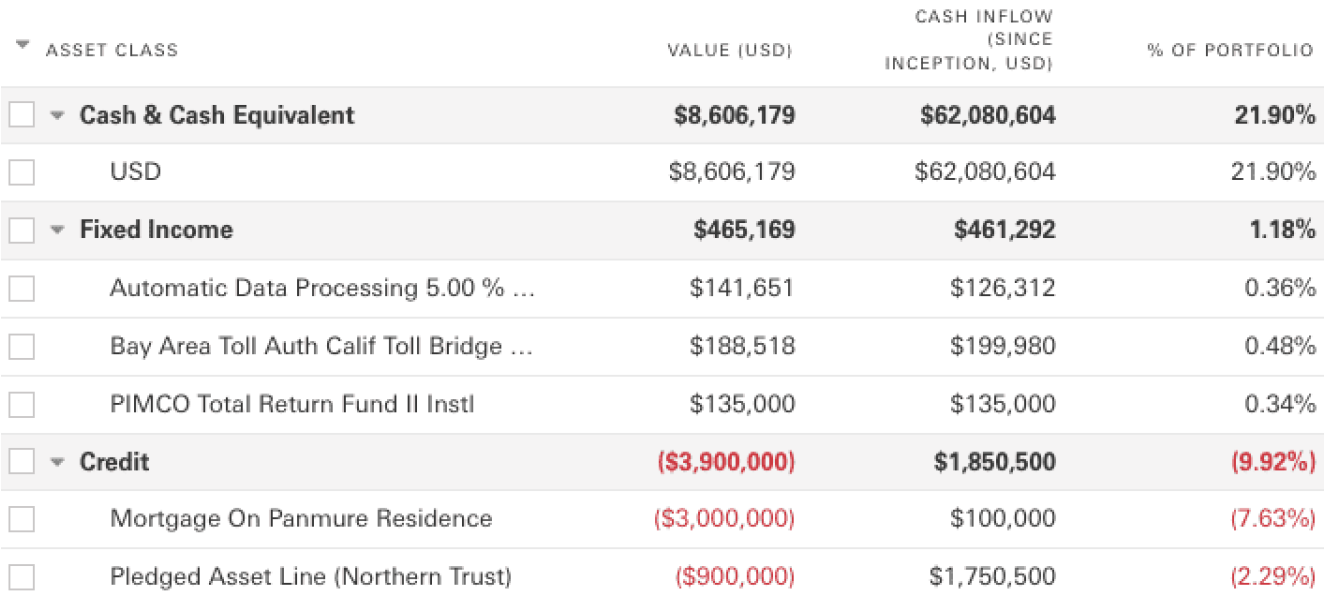This screenshot has width=1324, height=596.
Task: Sort by Cash Inflow column header
Action: coord(984,40)
